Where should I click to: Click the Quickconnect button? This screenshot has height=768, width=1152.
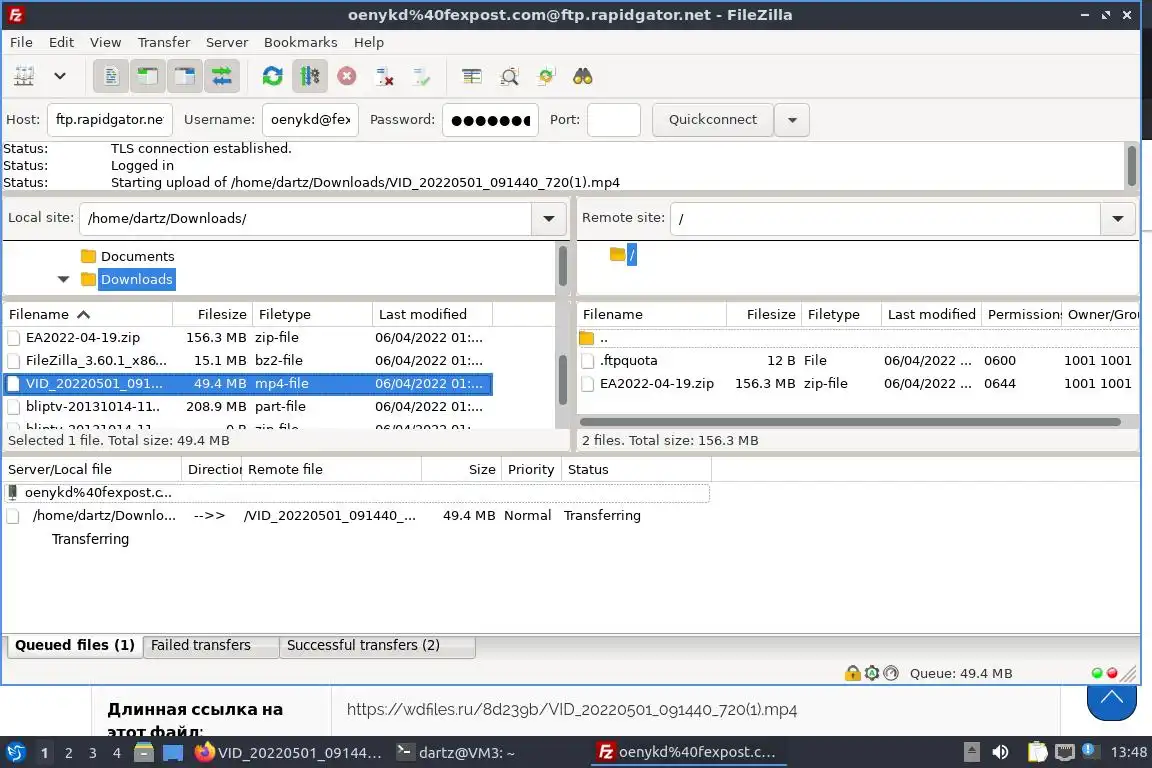(713, 120)
